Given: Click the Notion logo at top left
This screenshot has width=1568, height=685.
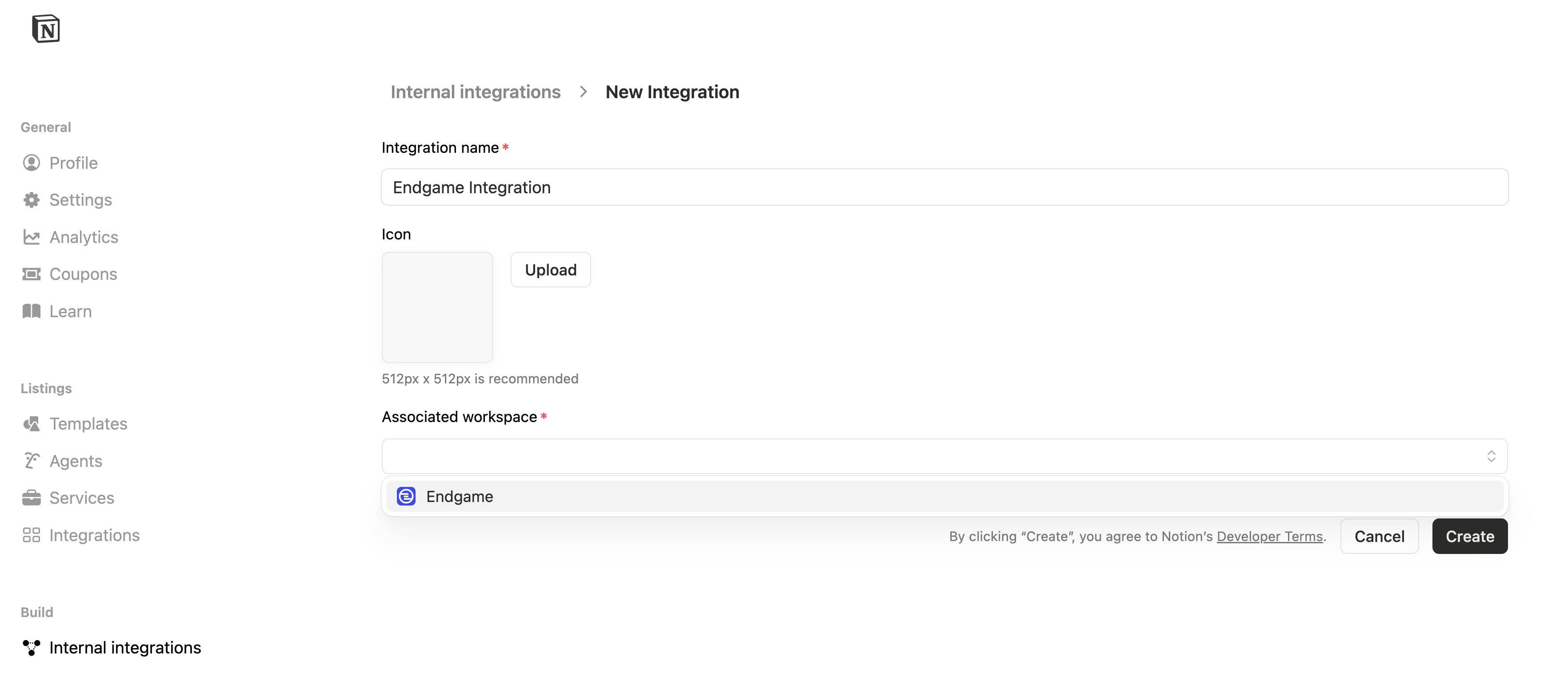Looking at the screenshot, I should coord(47,28).
